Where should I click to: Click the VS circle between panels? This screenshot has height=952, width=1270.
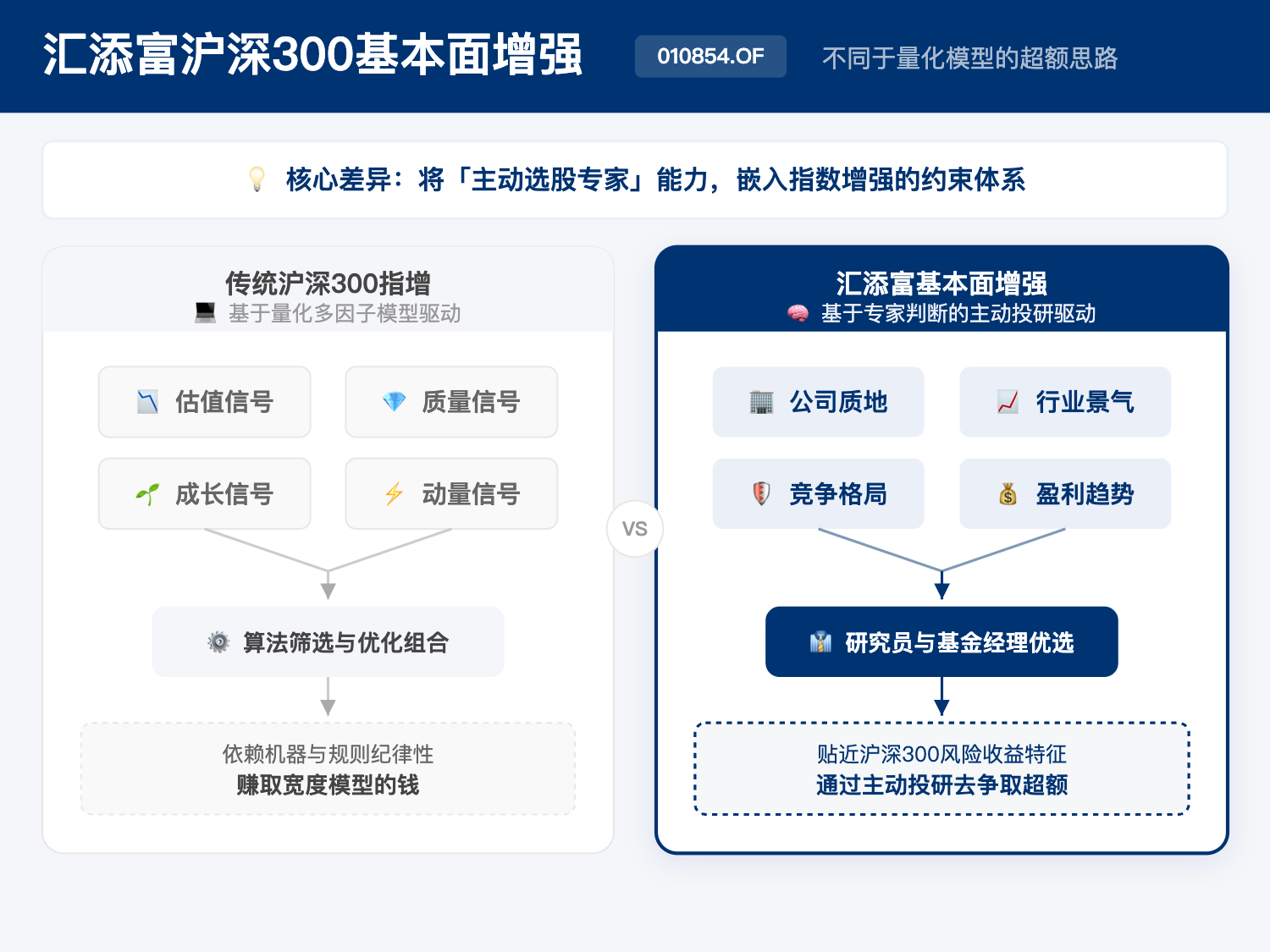click(x=634, y=530)
